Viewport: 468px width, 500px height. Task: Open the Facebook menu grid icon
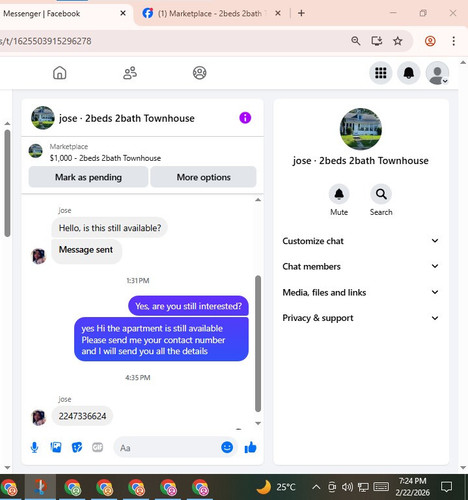(x=381, y=73)
